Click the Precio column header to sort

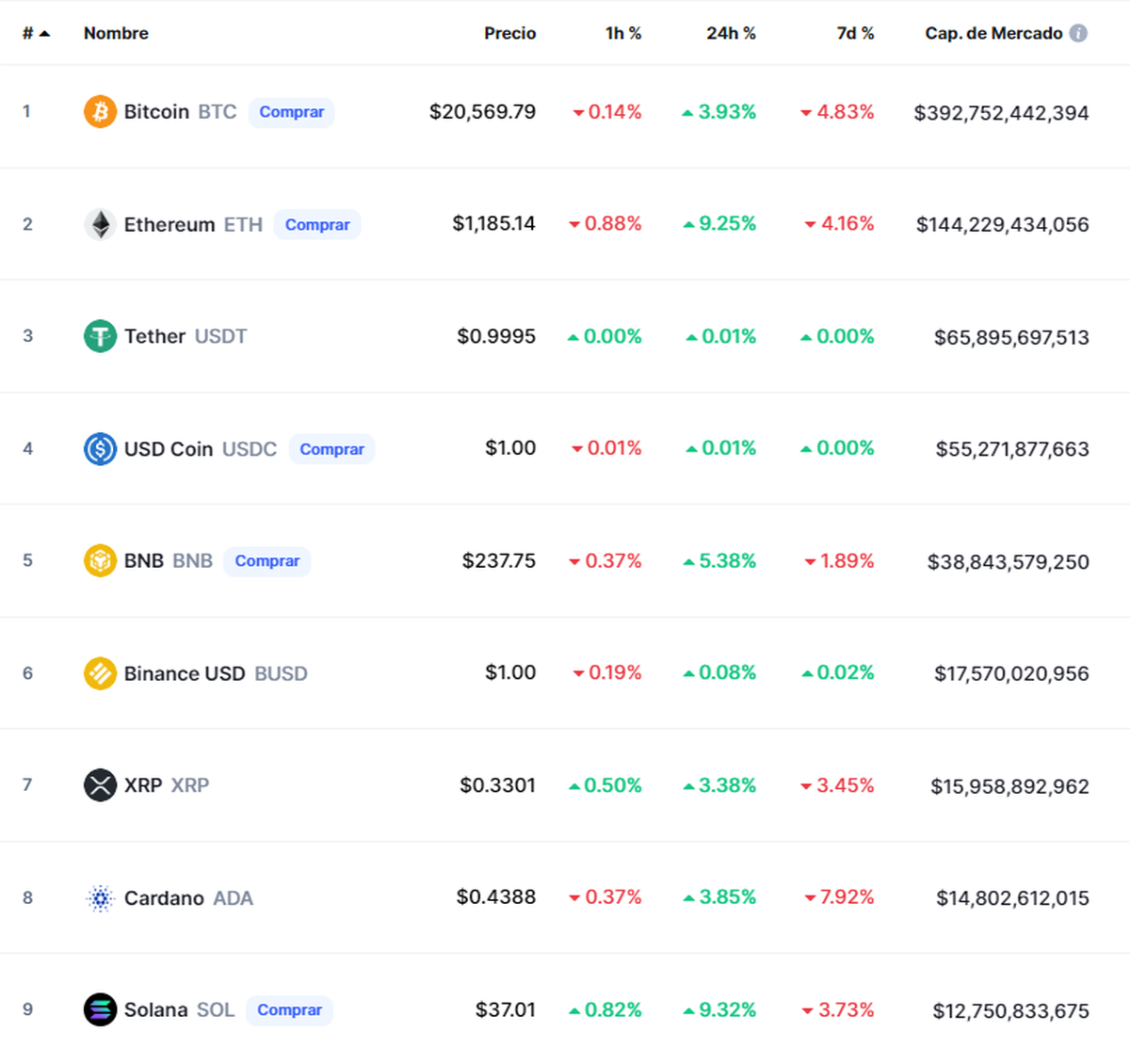click(x=509, y=33)
